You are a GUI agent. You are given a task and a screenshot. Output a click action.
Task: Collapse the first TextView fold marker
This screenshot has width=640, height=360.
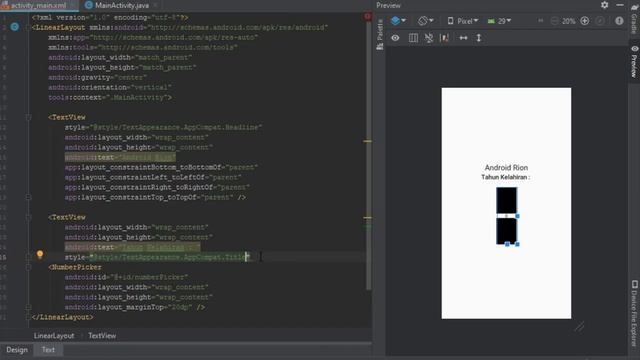coord(28,117)
